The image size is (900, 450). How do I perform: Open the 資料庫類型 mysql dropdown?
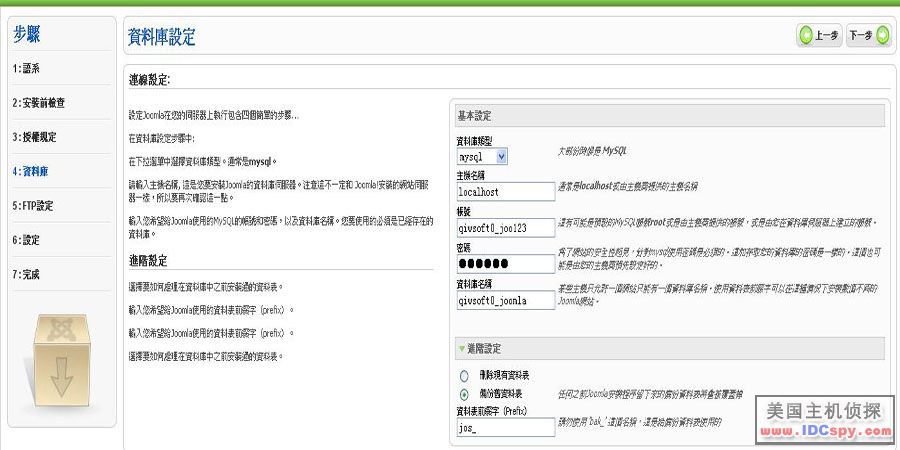(482, 156)
